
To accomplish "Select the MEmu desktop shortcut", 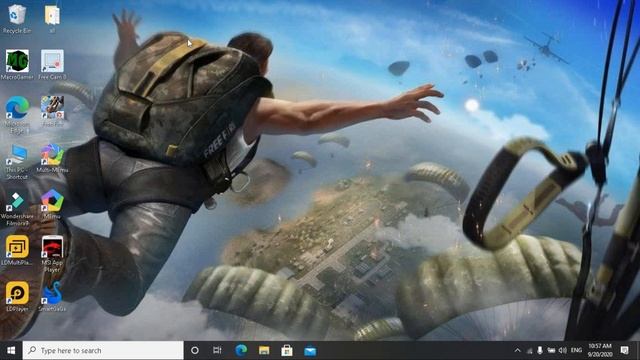I will (52, 204).
